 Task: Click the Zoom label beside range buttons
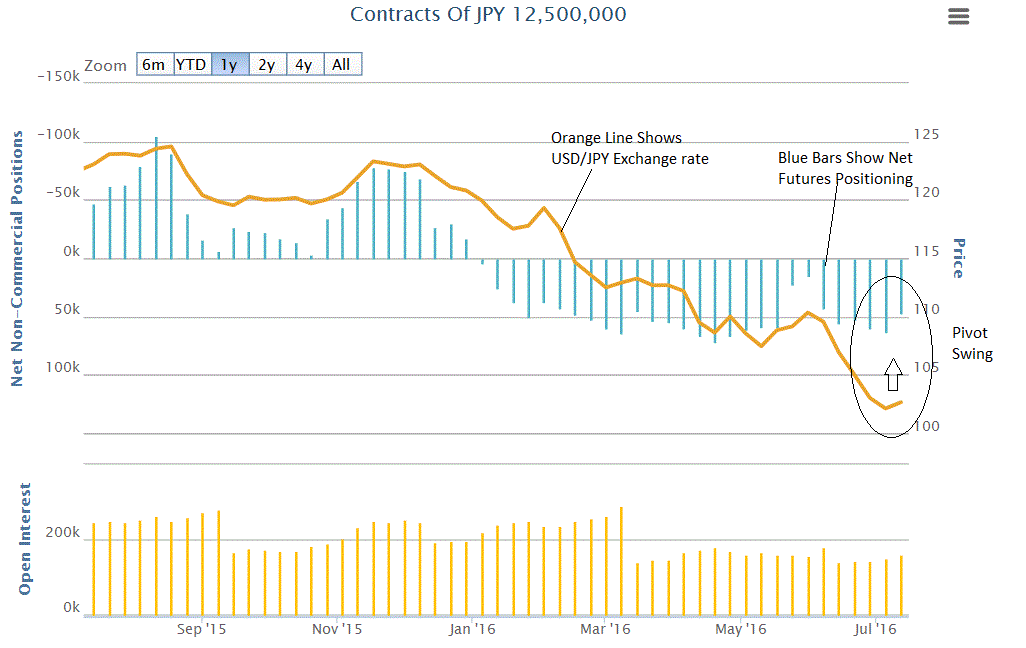(106, 66)
